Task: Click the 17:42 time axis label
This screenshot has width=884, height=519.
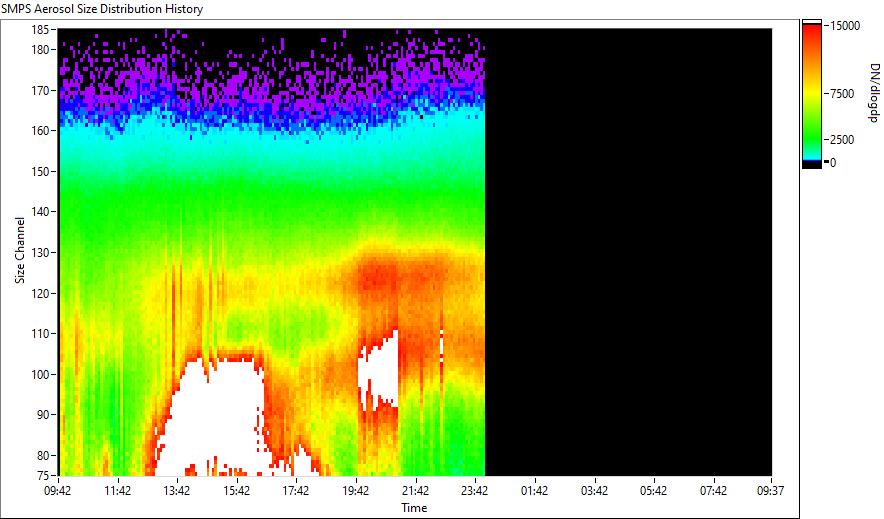Action: point(295,491)
